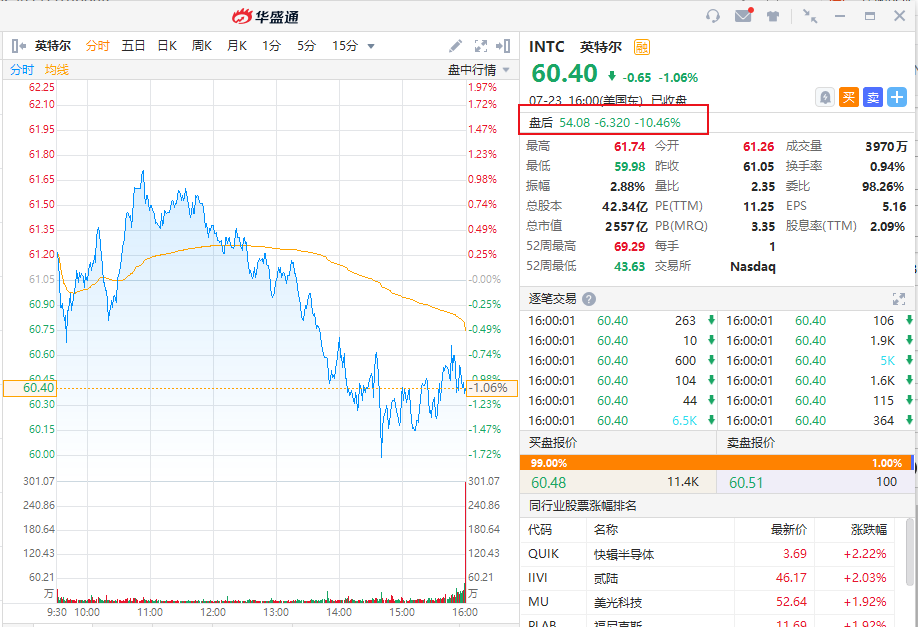
Task: Select the 5分 interval tab
Action: click(x=306, y=46)
